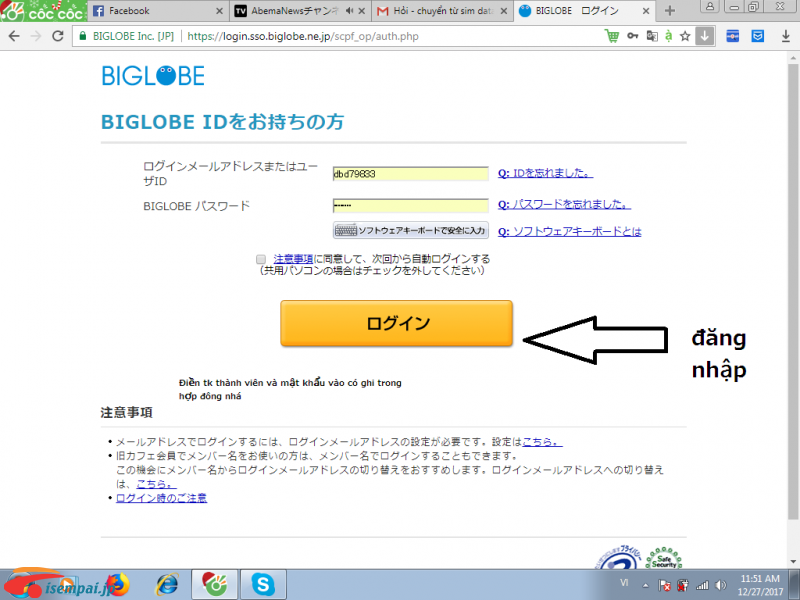Viewport: 800px width, 600px height.
Task: Tick the auto-login agreement checkbox
Action: coord(261,259)
